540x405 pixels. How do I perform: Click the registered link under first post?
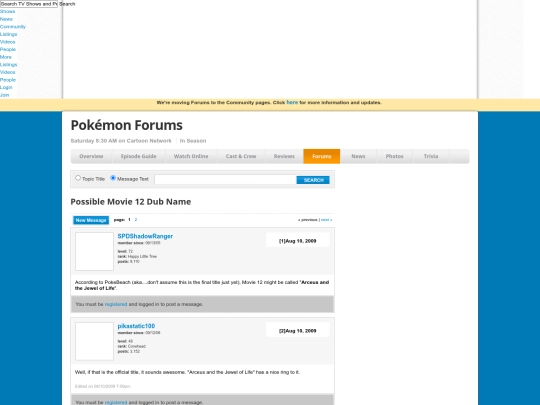coord(116,304)
